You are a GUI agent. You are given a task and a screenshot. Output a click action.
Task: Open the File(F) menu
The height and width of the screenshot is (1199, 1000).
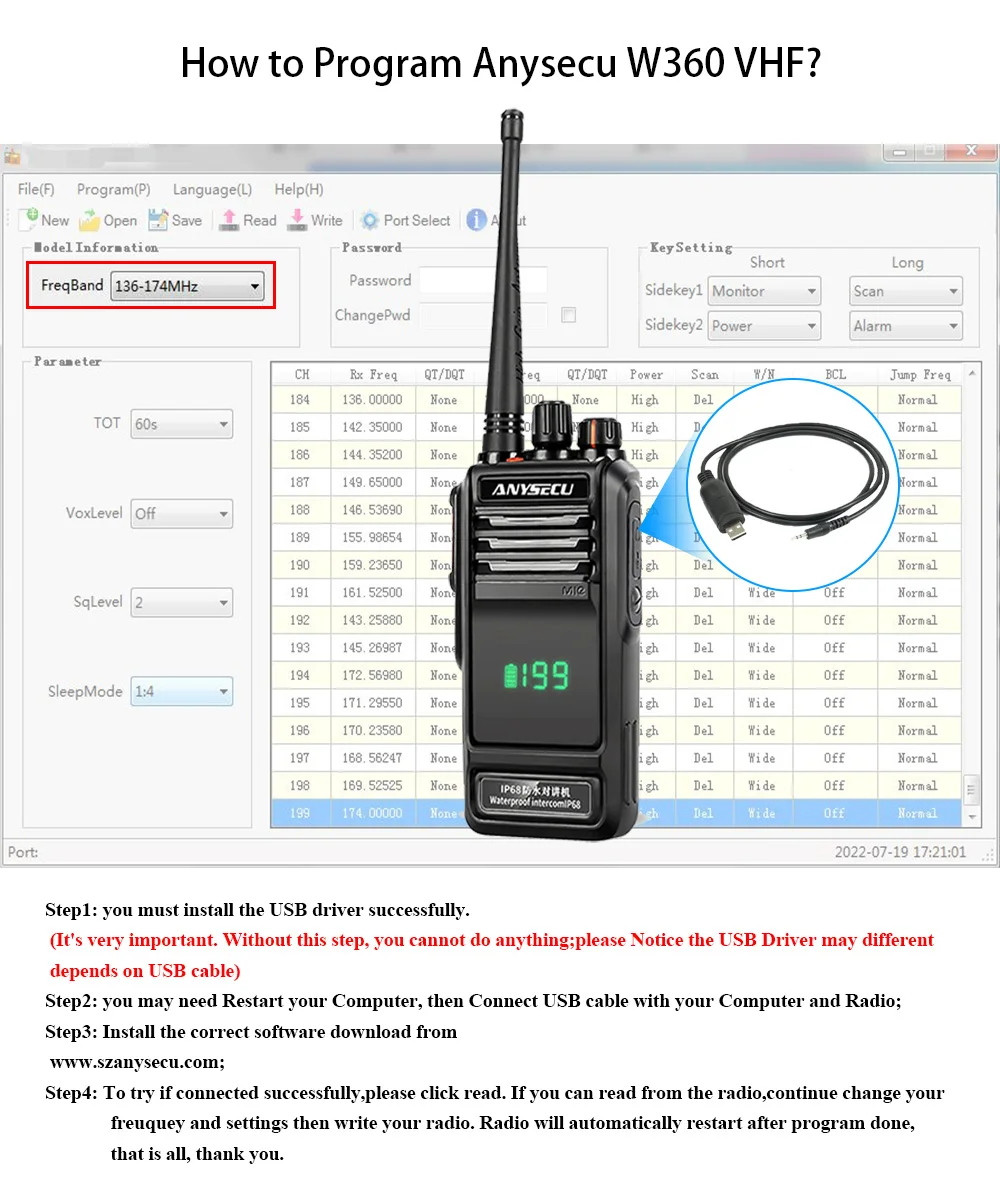click(36, 189)
